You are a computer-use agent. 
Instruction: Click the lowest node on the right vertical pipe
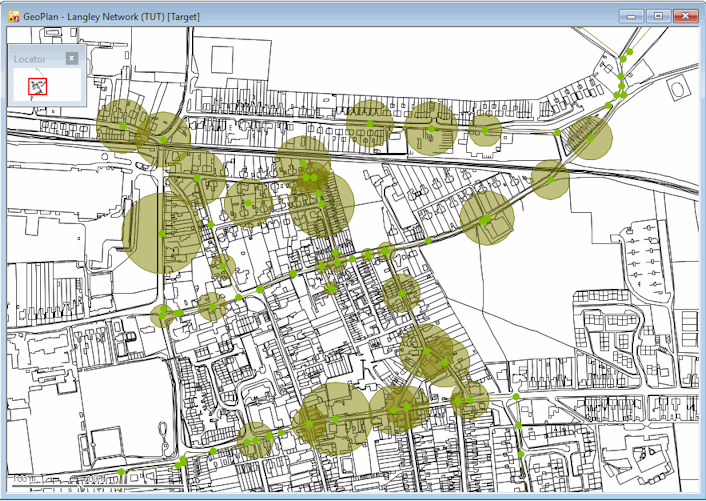[x=521, y=454]
